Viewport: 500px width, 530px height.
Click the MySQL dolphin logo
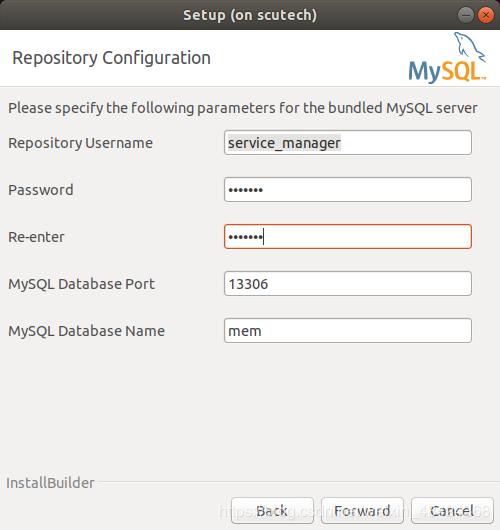coord(447,57)
